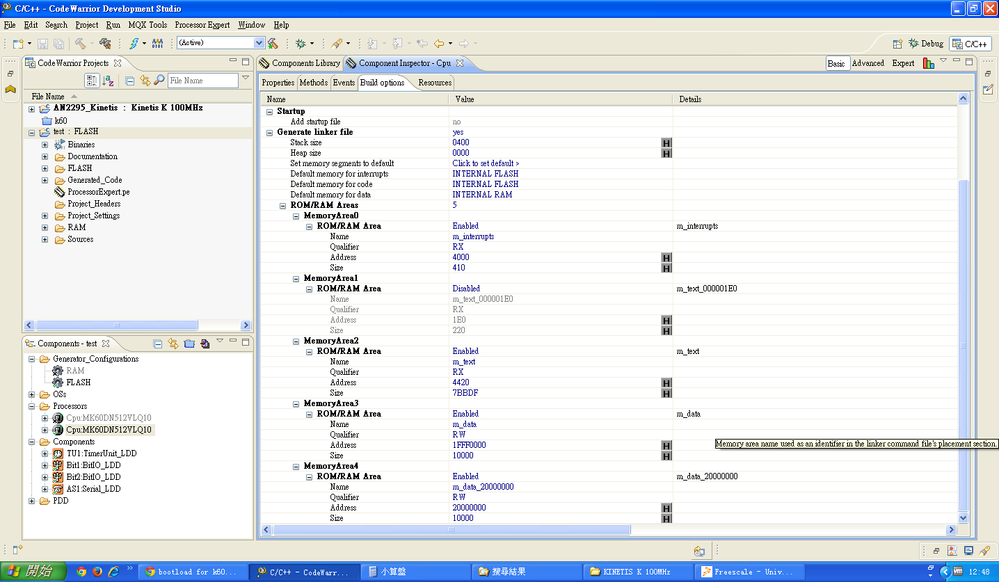
Task: Expand the PDD folder in Components
Action: pos(31,501)
